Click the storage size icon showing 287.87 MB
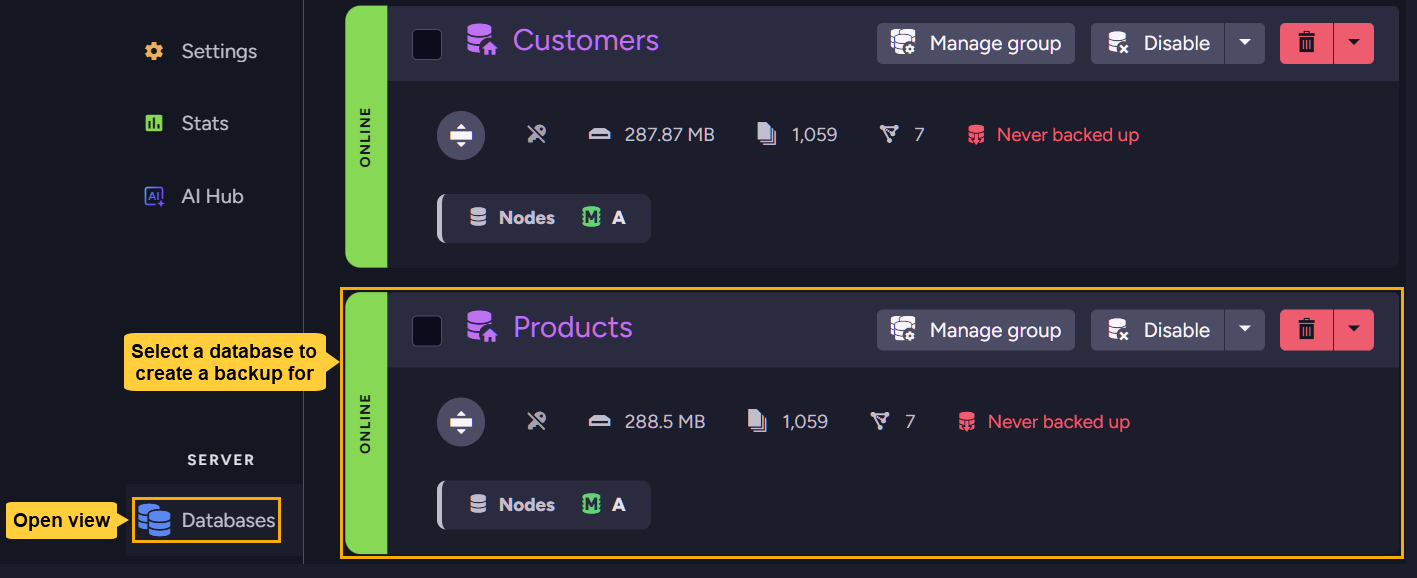Viewport: 1417px width, 578px height. click(600, 133)
